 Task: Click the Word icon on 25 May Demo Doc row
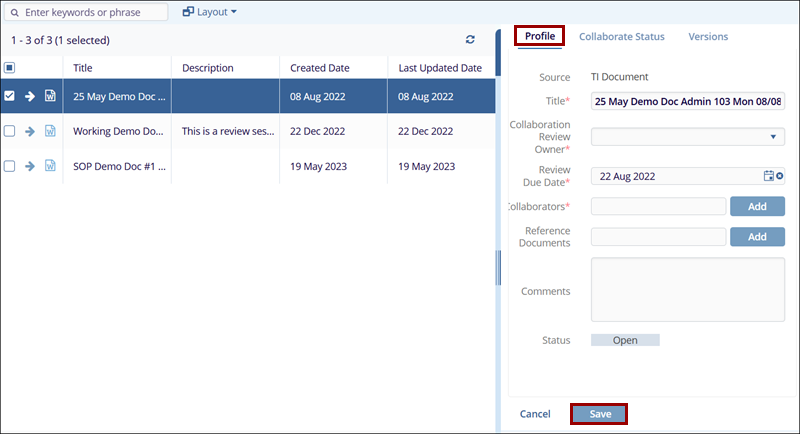(50, 97)
